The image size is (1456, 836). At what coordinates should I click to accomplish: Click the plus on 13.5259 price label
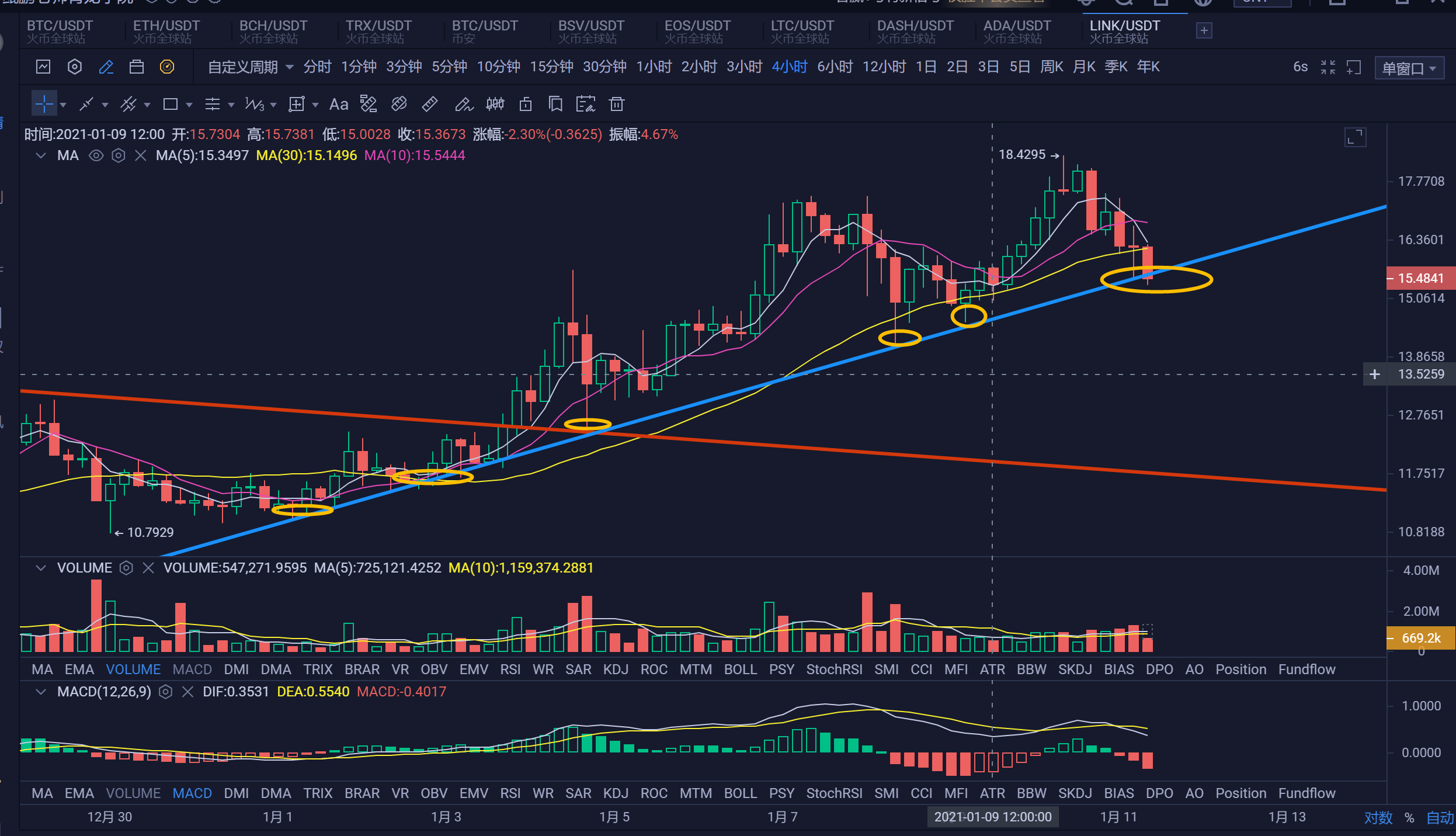[1375, 374]
